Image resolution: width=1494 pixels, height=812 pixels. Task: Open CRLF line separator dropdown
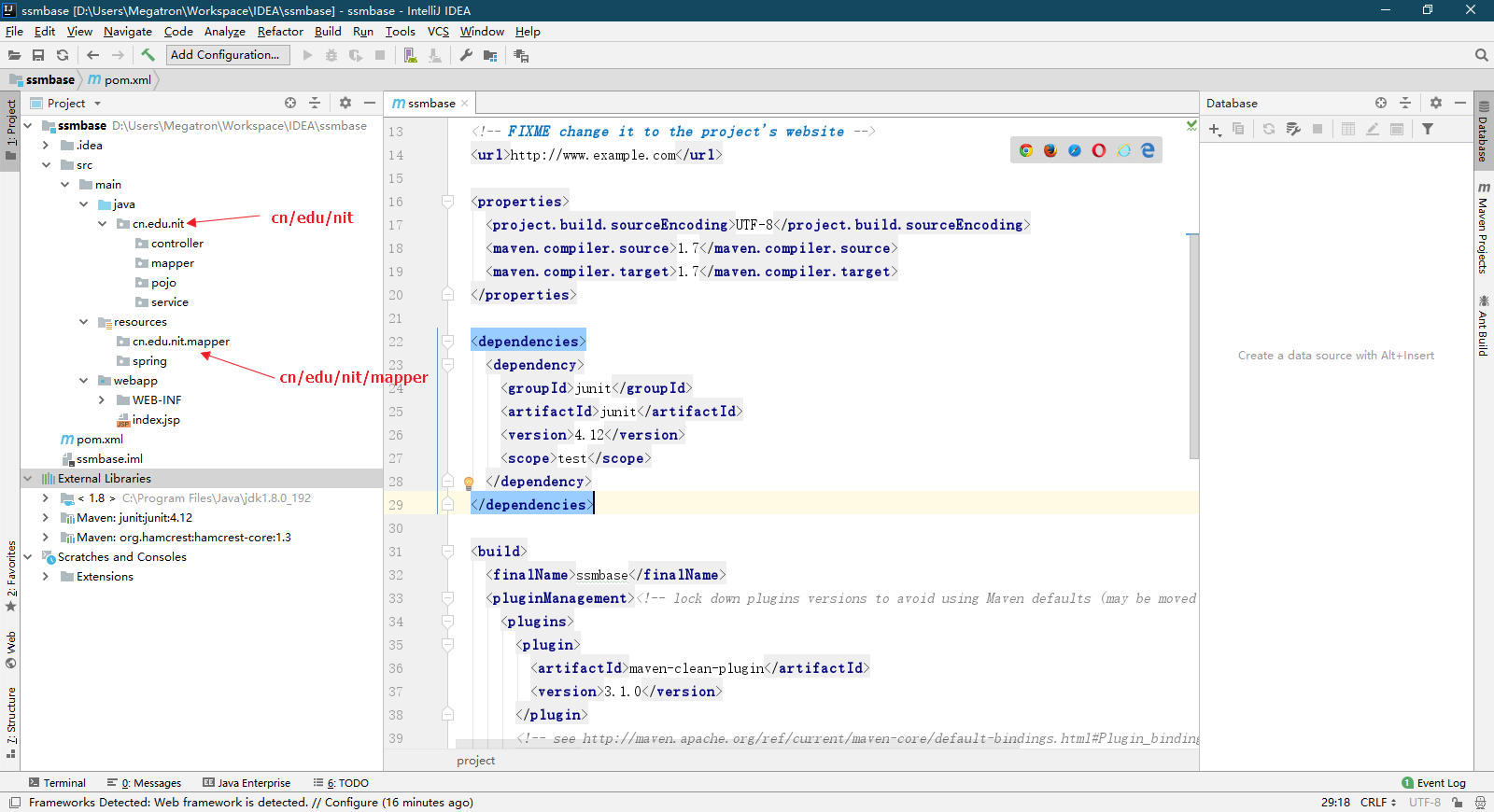pos(1378,802)
